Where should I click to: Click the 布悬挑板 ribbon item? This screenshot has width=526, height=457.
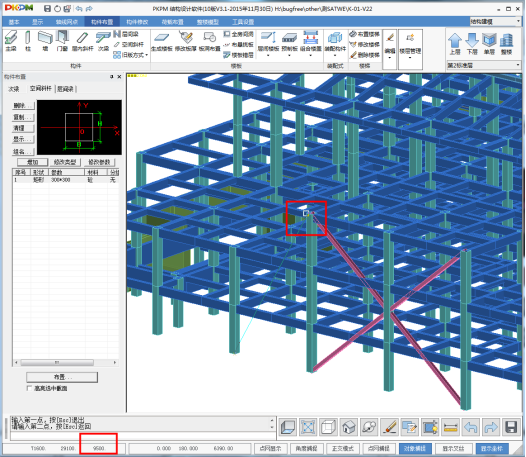coord(239,45)
